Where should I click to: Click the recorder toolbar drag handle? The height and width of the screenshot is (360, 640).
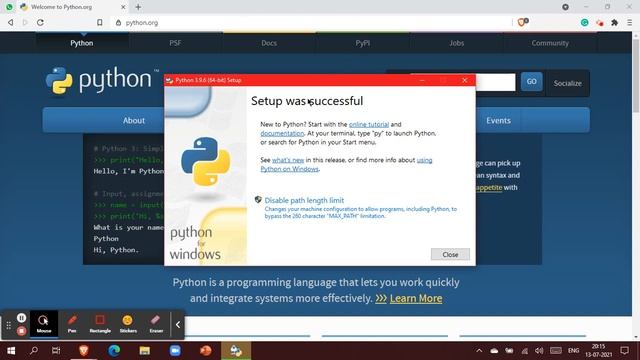point(9,325)
